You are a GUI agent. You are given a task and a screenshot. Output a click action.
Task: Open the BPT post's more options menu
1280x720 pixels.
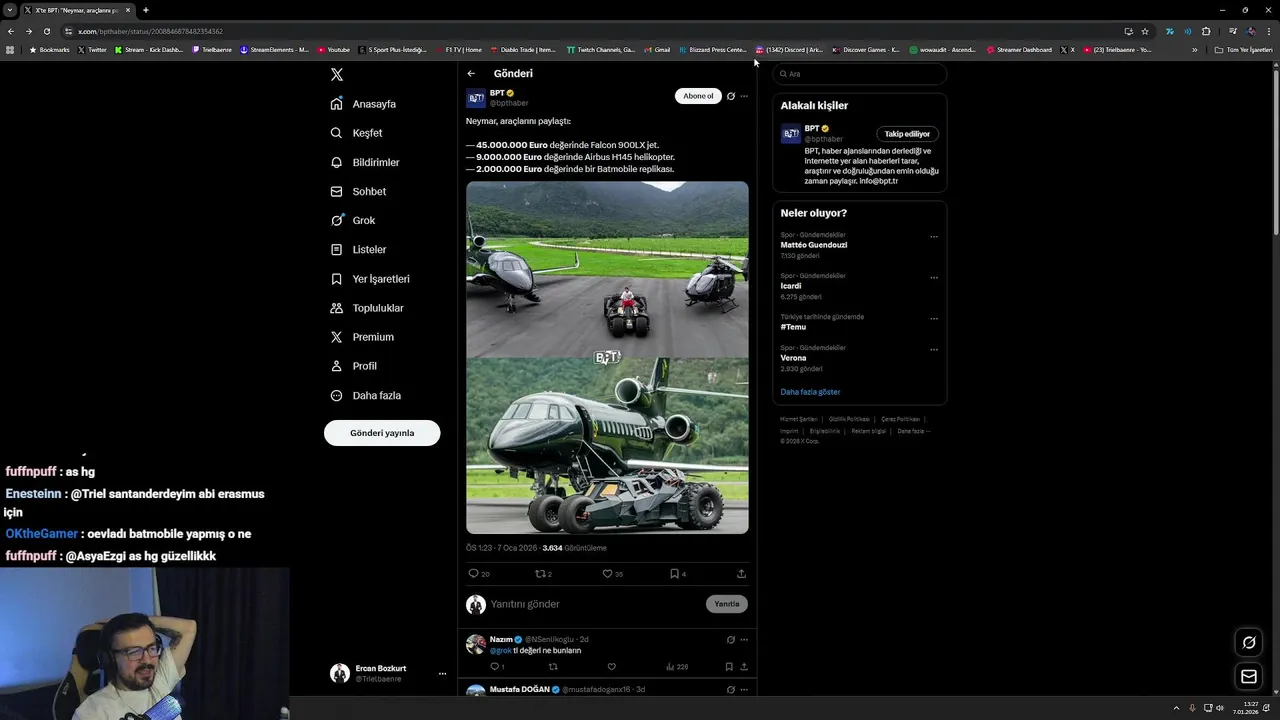point(744,96)
